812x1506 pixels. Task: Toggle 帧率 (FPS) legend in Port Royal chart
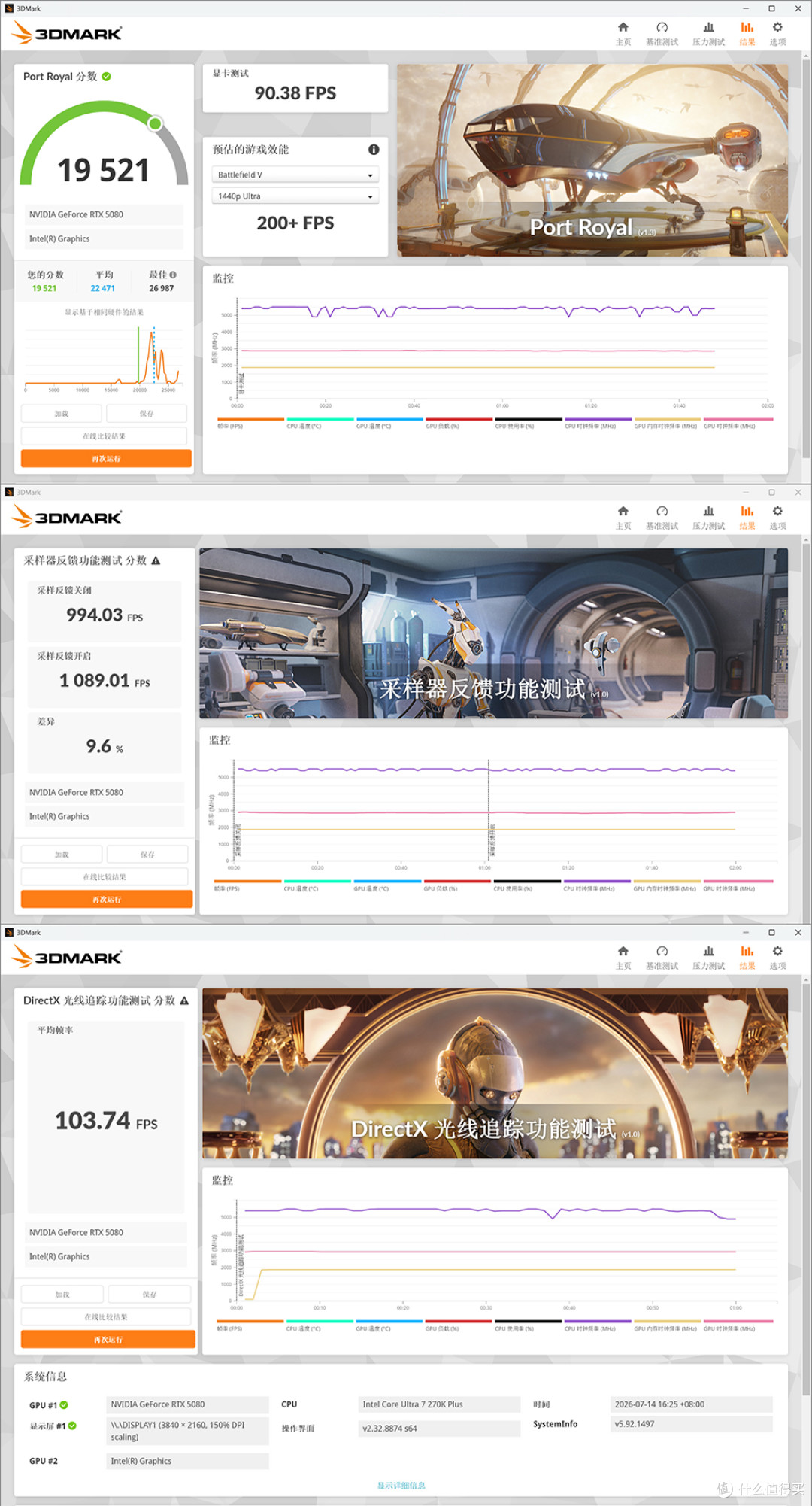[x=250, y=423]
